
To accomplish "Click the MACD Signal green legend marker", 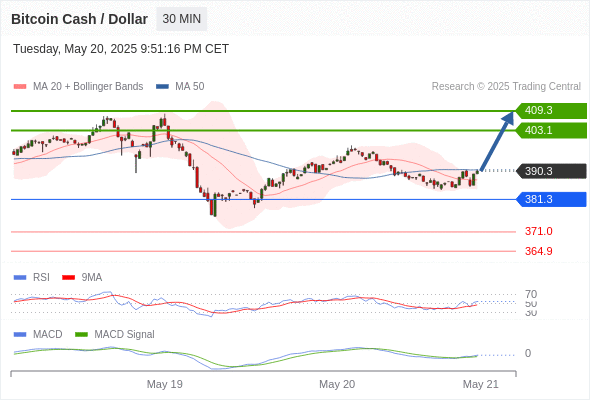I will [x=81, y=334].
